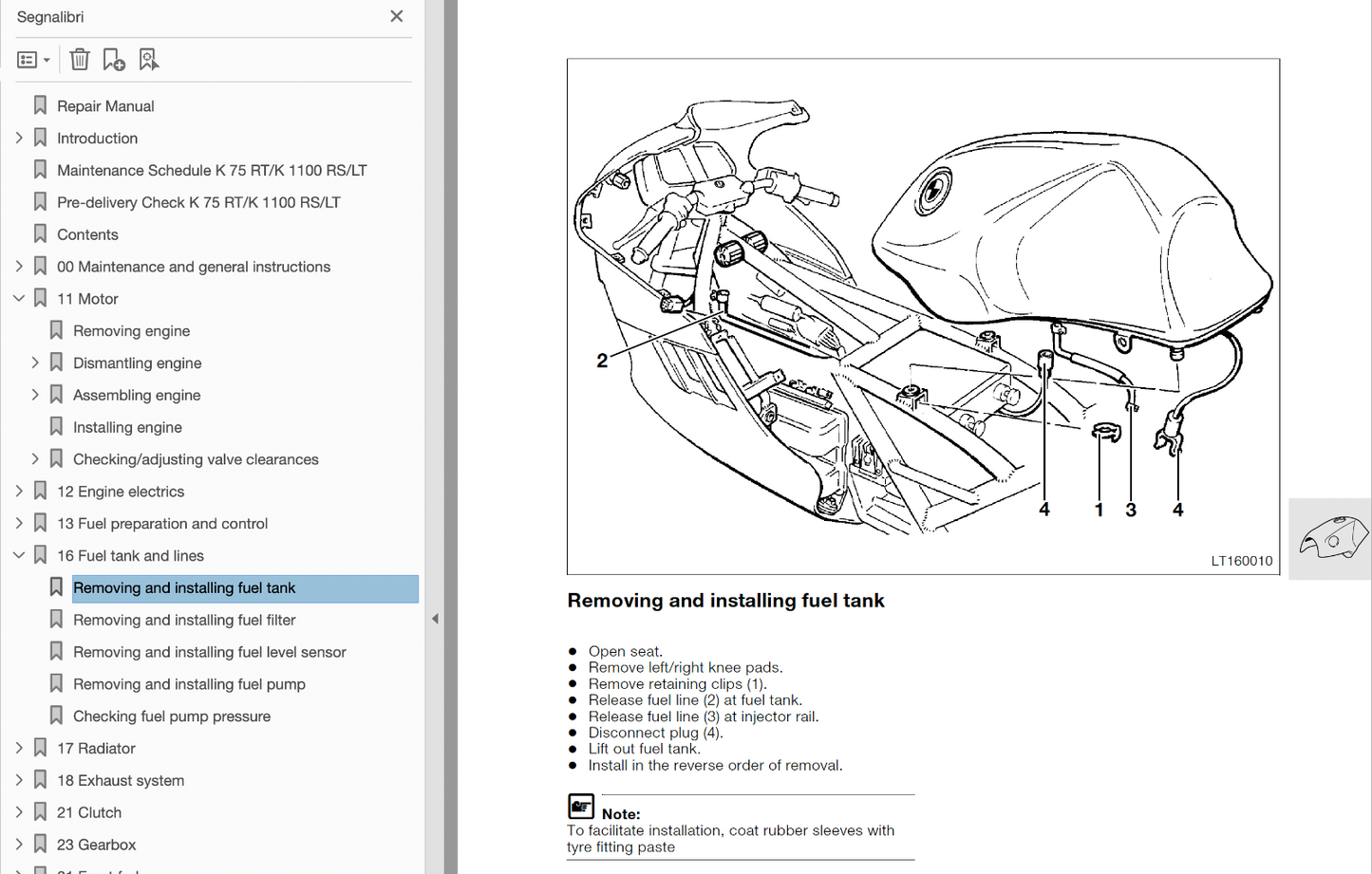Expand the Introduction bookmark
The width and height of the screenshot is (1372, 874).
tap(19, 138)
